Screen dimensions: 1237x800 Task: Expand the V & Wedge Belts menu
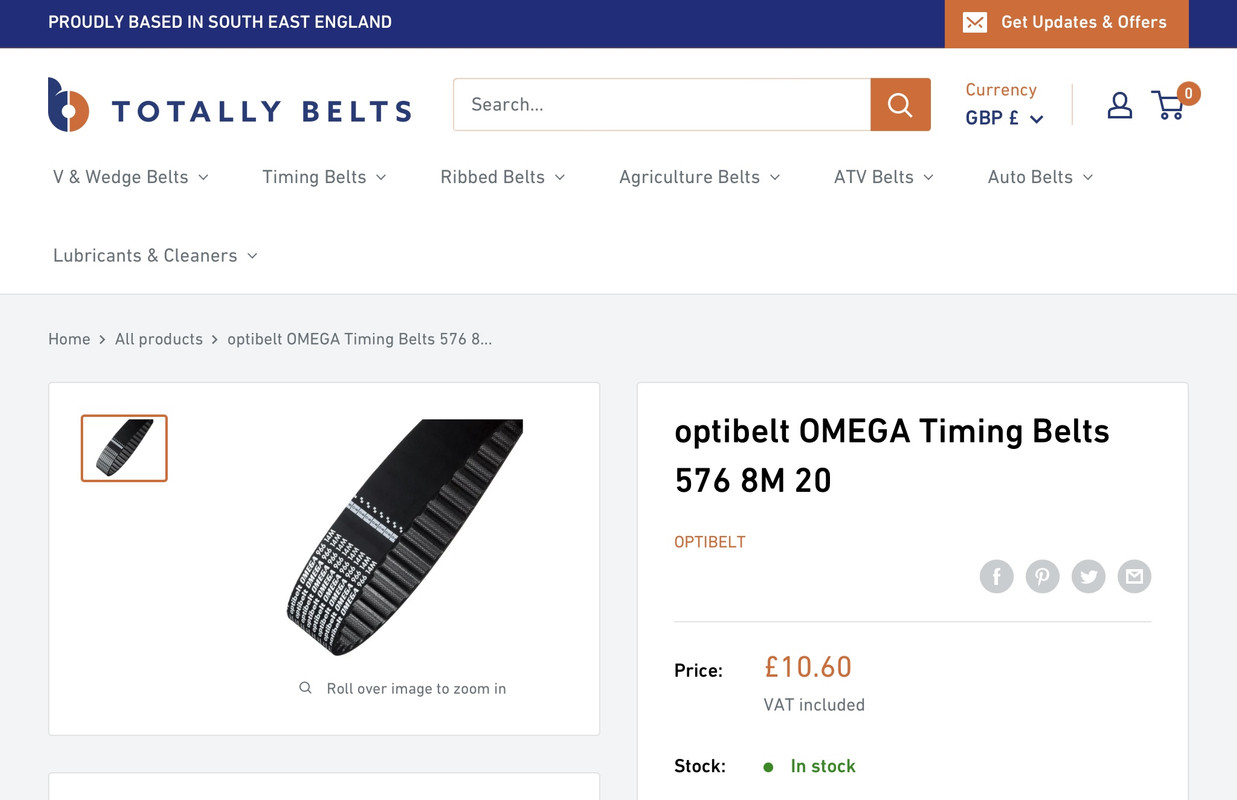pyautogui.click(x=131, y=177)
